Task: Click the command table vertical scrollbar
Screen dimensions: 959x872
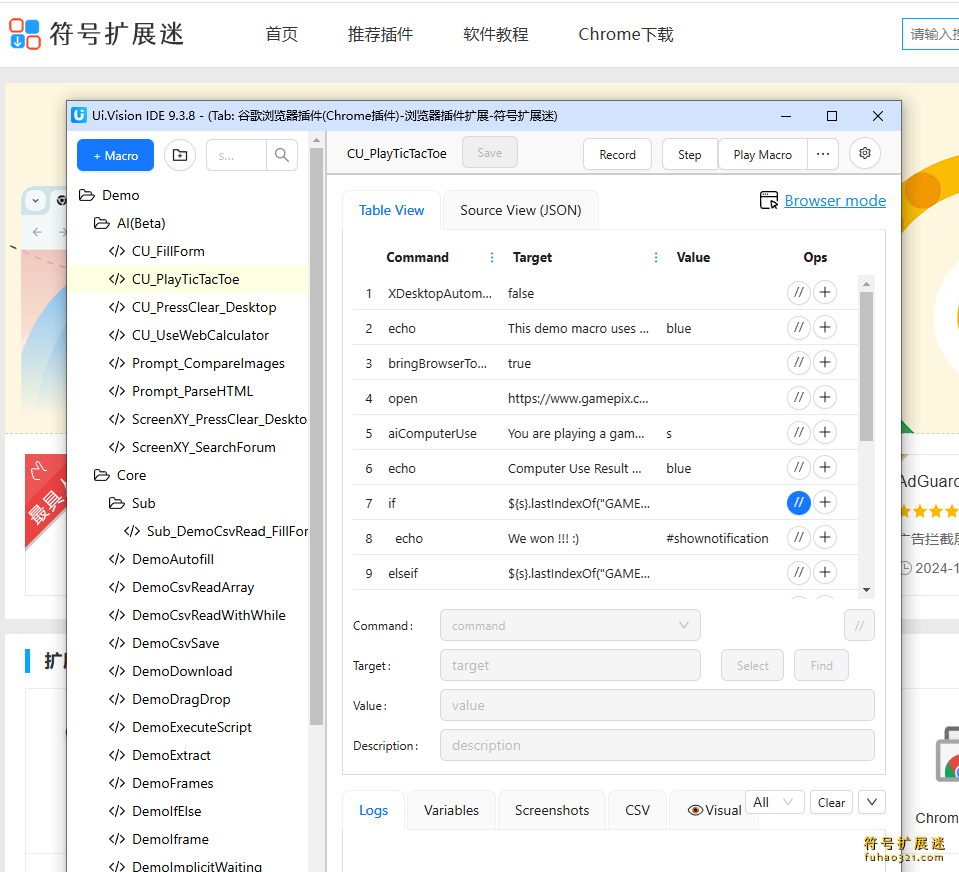Action: pos(866,366)
